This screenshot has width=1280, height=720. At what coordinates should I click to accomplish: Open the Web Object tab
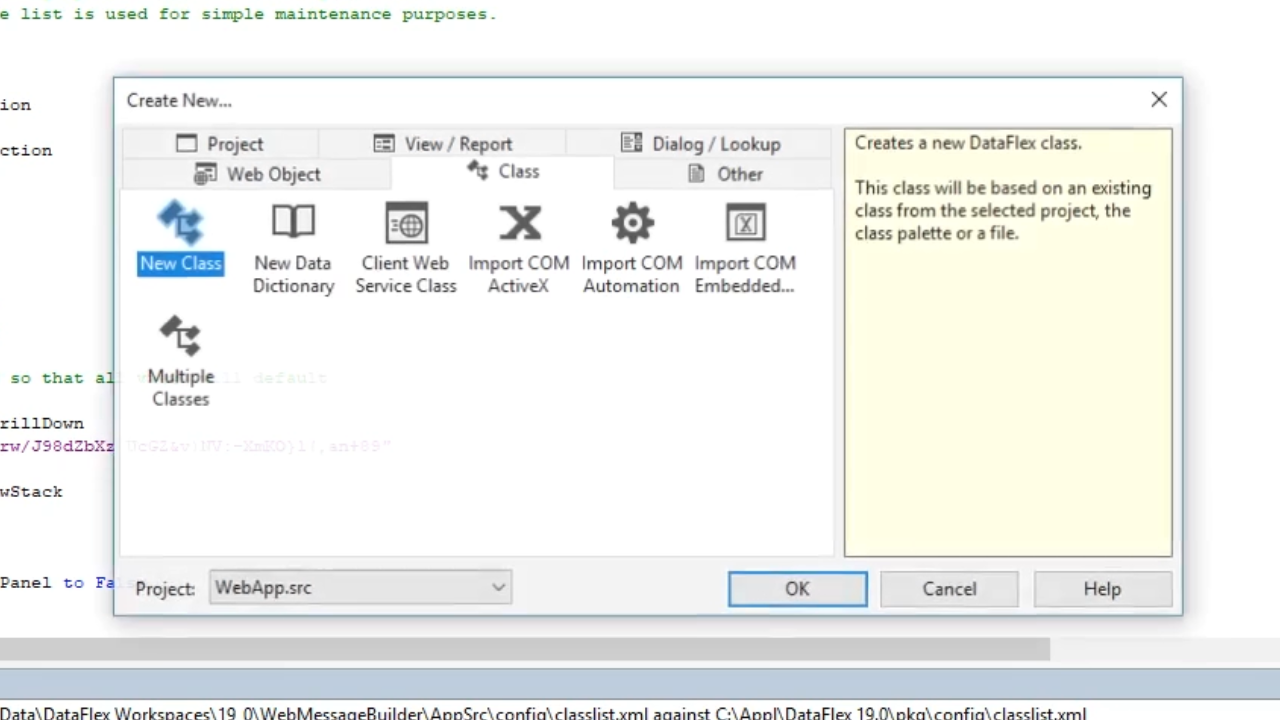[x=257, y=174]
